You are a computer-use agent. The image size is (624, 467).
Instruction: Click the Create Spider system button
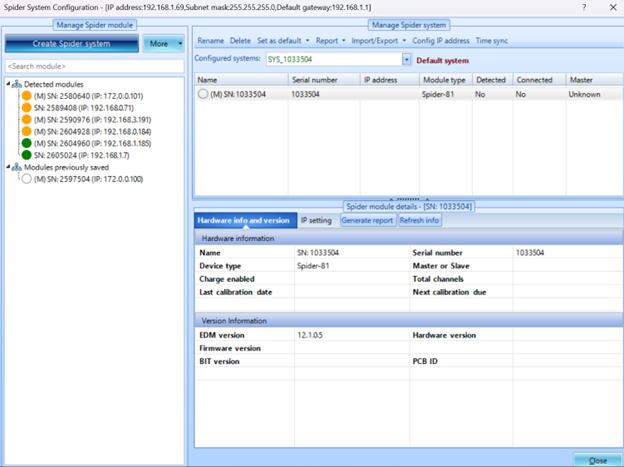click(x=71, y=44)
